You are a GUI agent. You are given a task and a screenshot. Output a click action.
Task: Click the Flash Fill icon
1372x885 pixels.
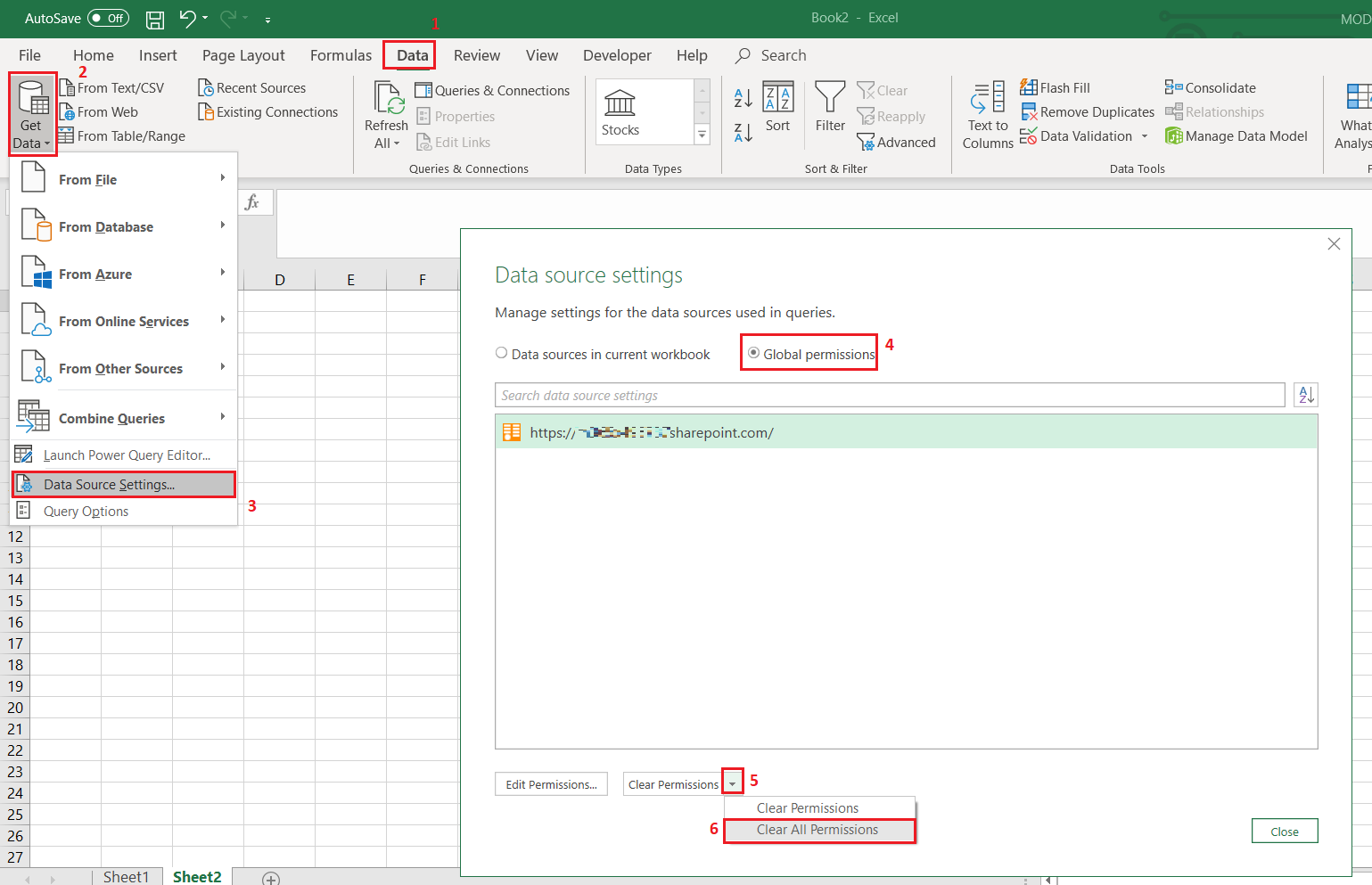(x=1029, y=87)
